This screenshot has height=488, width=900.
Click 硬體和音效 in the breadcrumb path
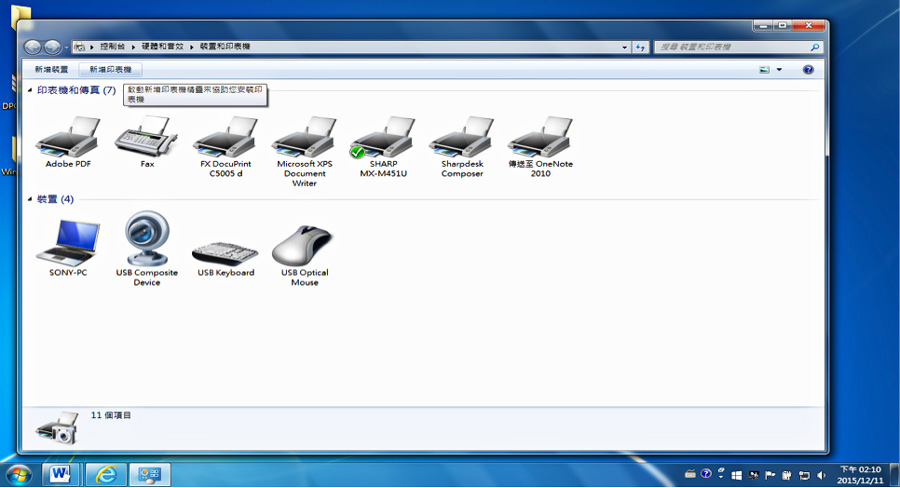[162, 47]
